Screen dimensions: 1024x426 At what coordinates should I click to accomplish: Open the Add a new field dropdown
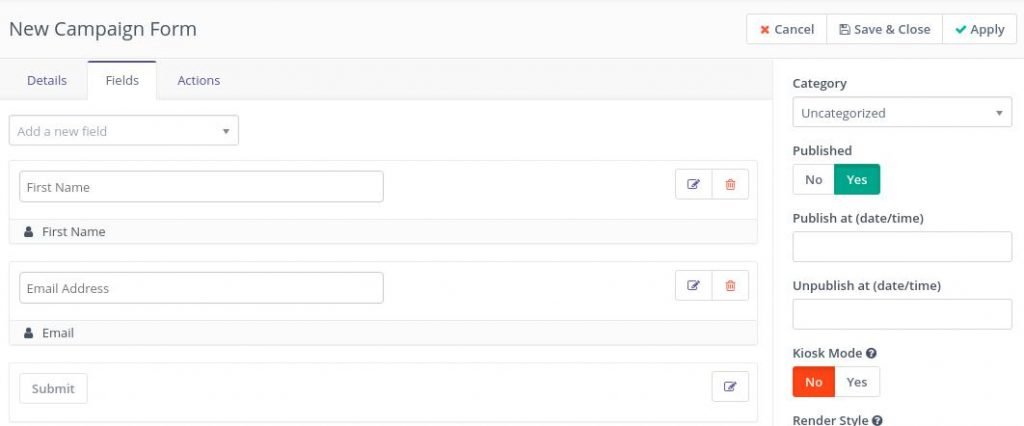pos(124,131)
